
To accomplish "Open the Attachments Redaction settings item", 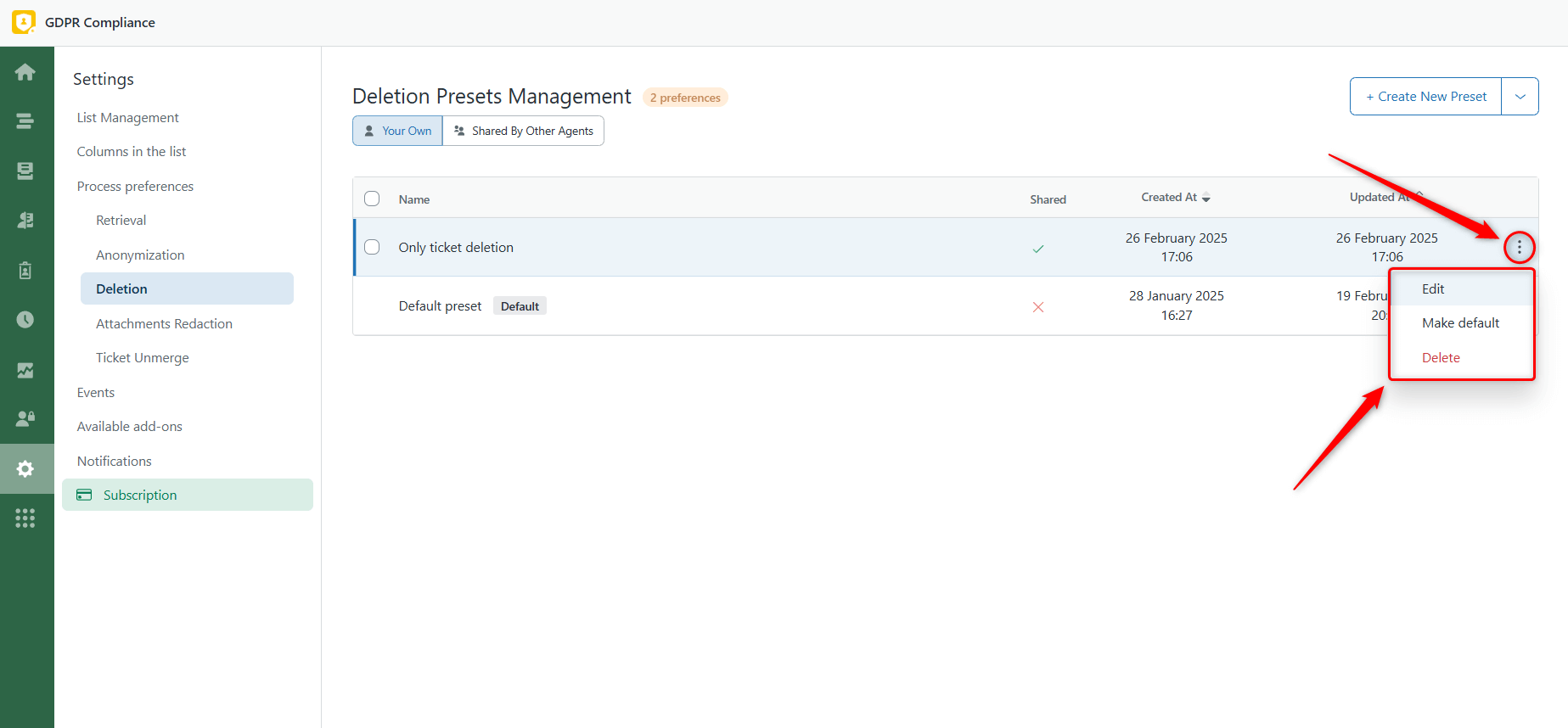I will (x=164, y=324).
